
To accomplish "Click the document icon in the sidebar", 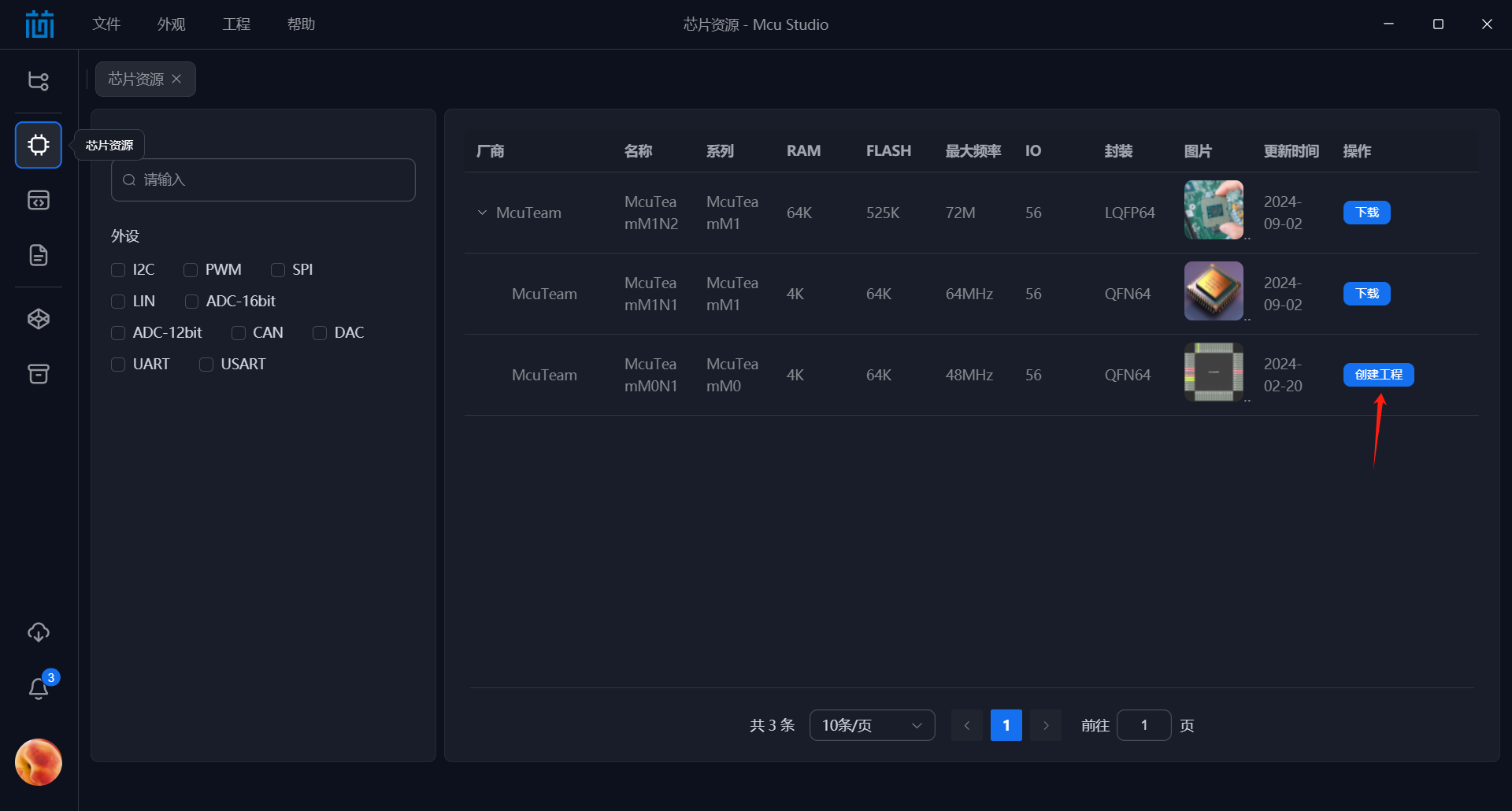I will (38, 255).
